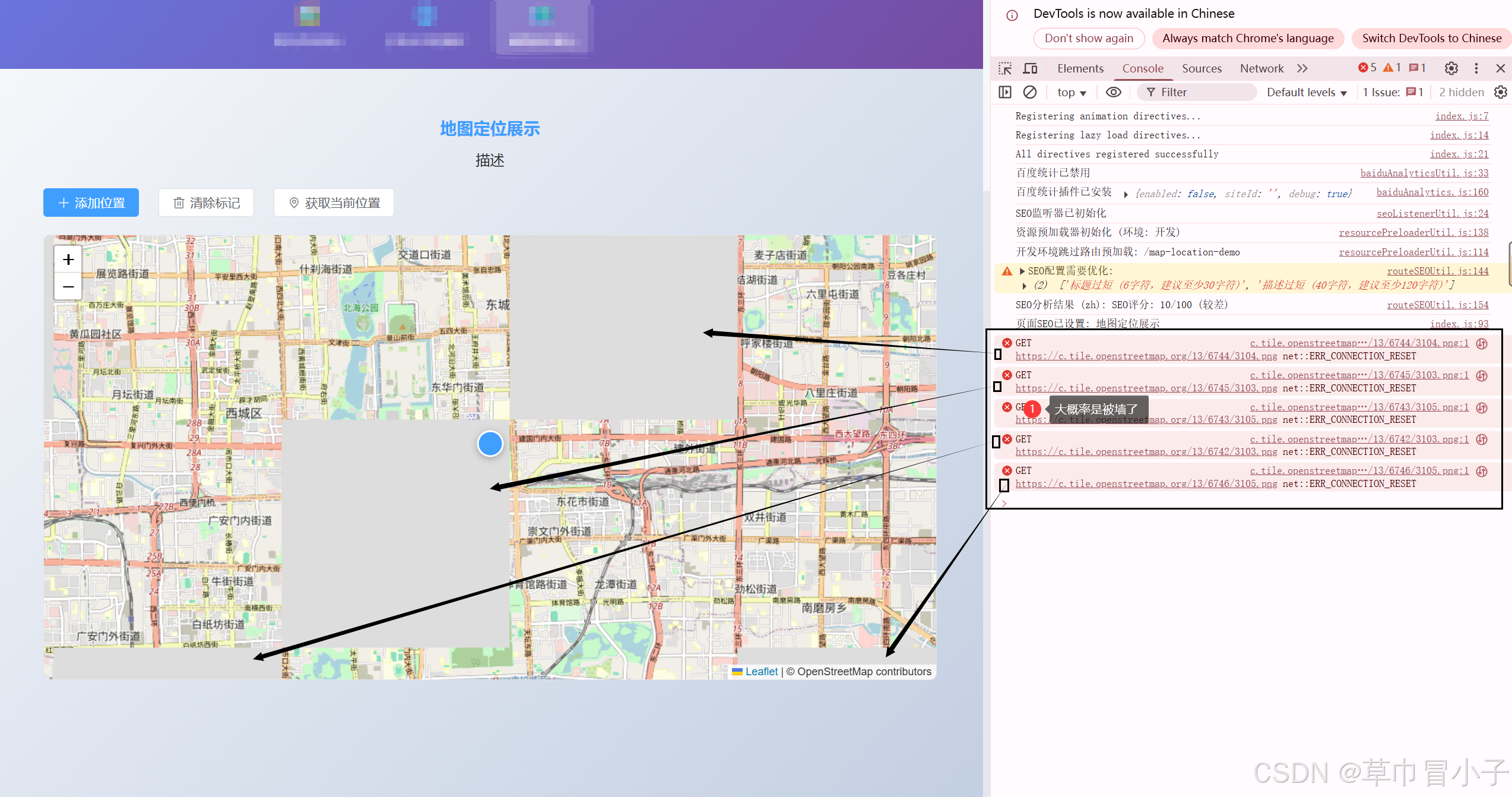Open the Default levels dropdown
Screen dimensions: 1512x797
[x=1307, y=92]
